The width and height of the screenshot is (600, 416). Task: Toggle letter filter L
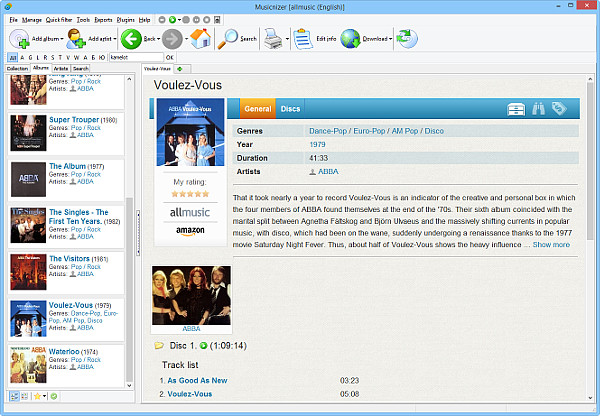38,57
